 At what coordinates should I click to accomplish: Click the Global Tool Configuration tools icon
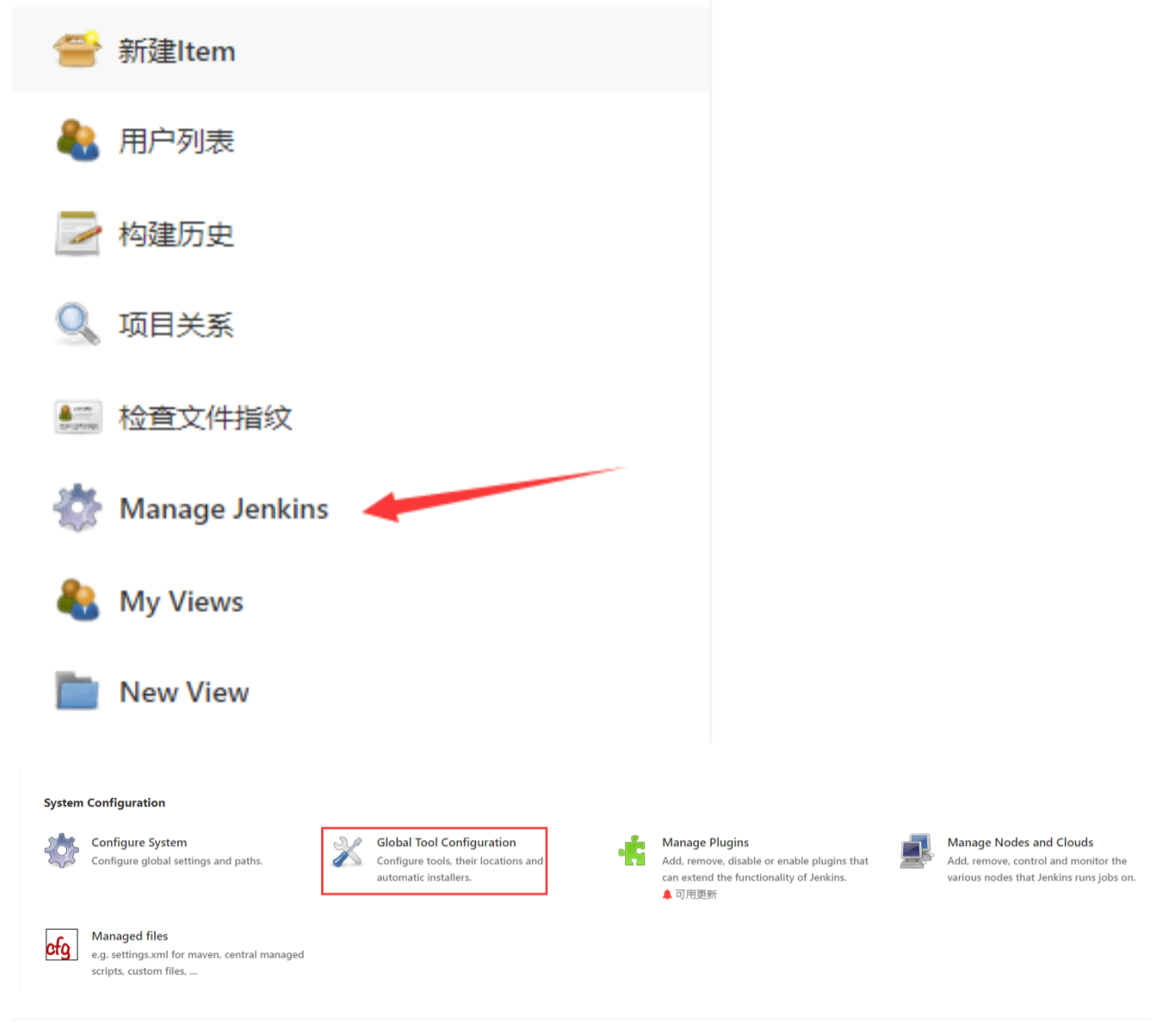347,852
